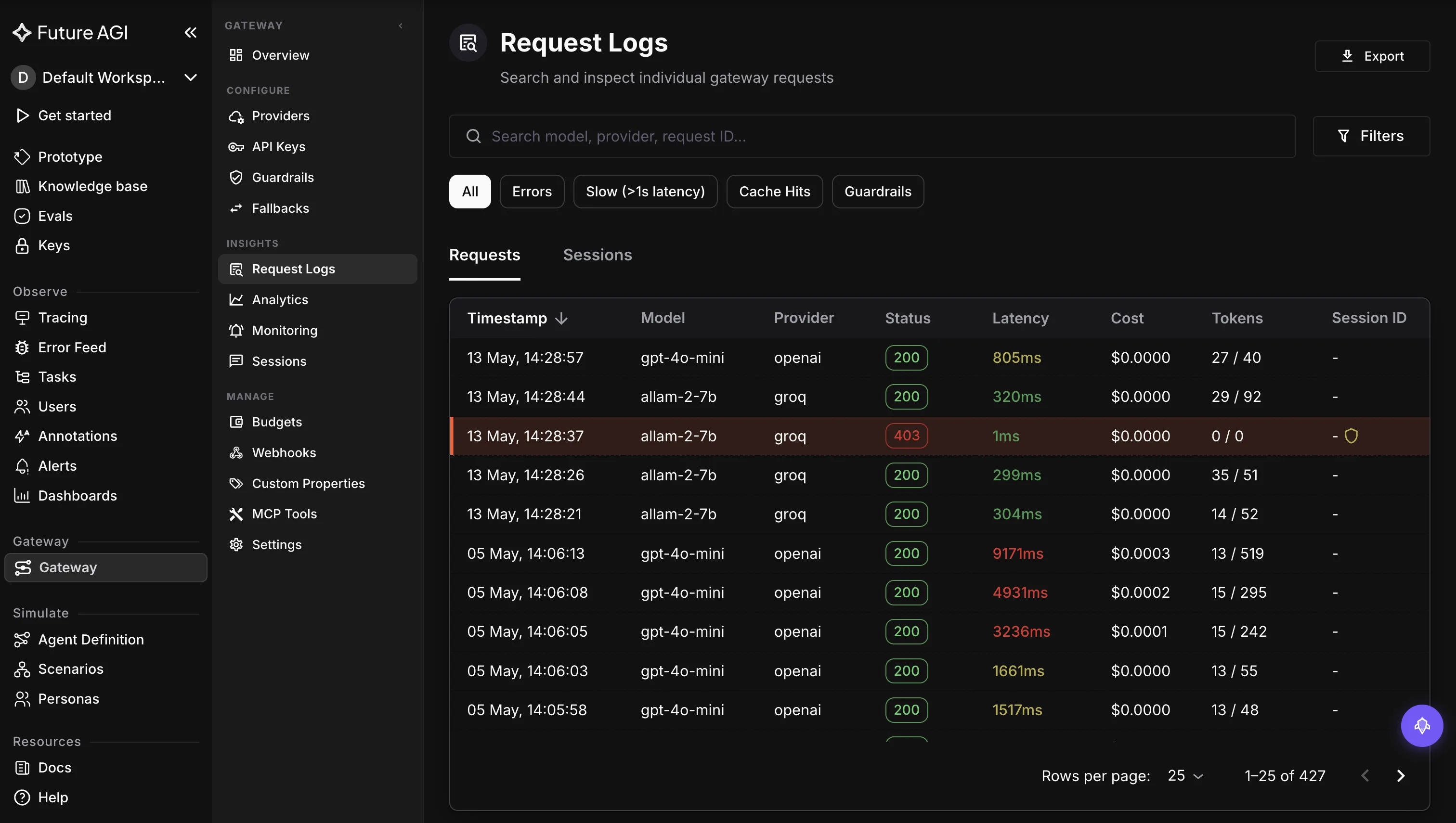Go to next page of logs
Screen dimensions: 1456x823
pos(1401,775)
